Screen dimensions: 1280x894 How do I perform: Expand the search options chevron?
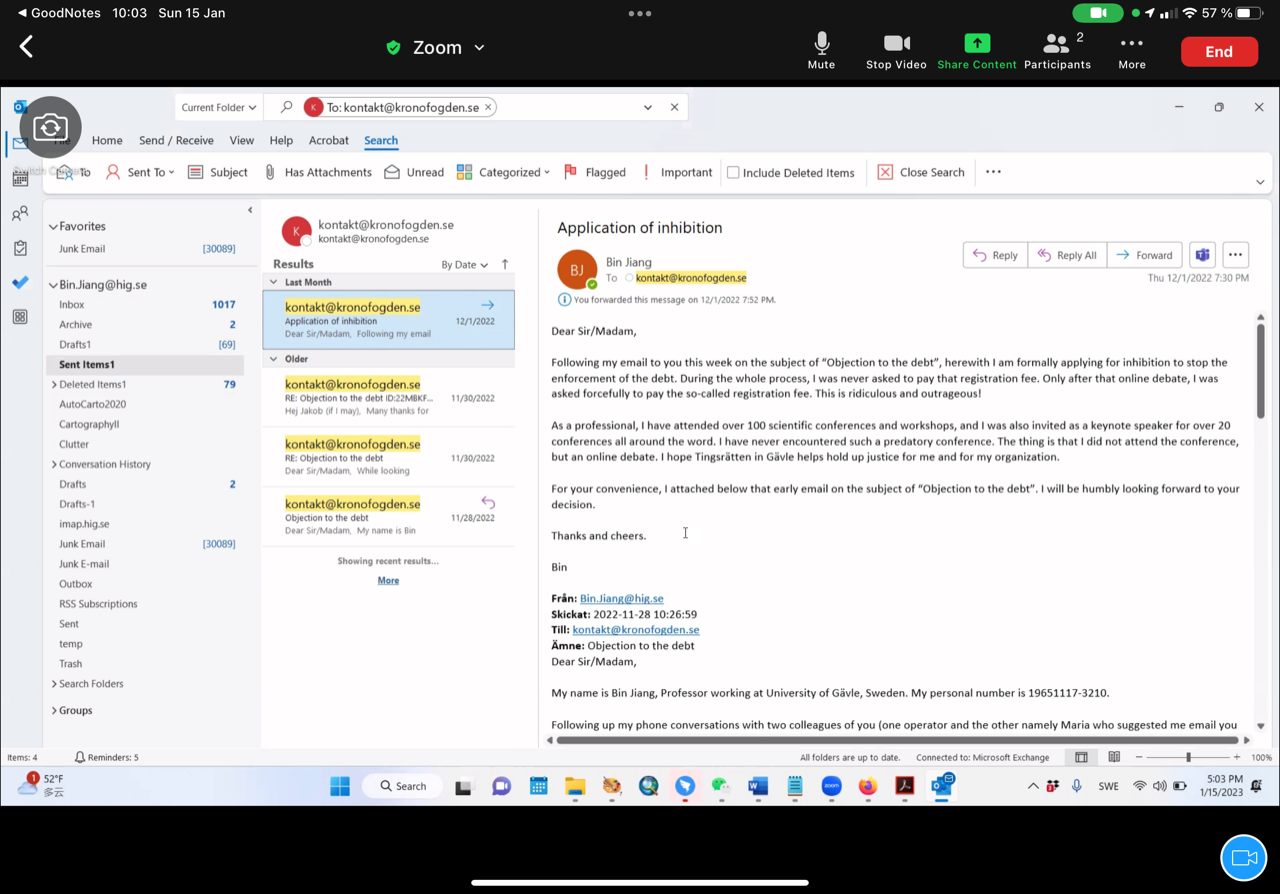pos(648,107)
